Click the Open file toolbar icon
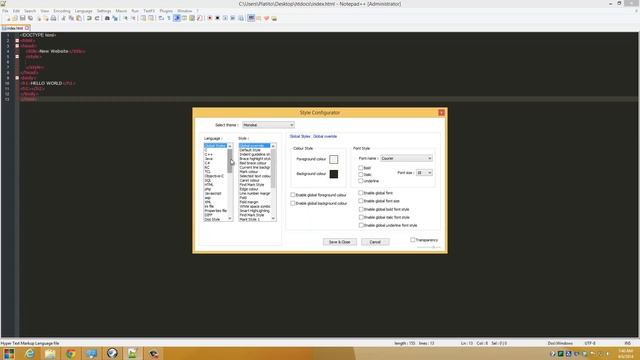This screenshot has width=640, height=360. point(15,18)
